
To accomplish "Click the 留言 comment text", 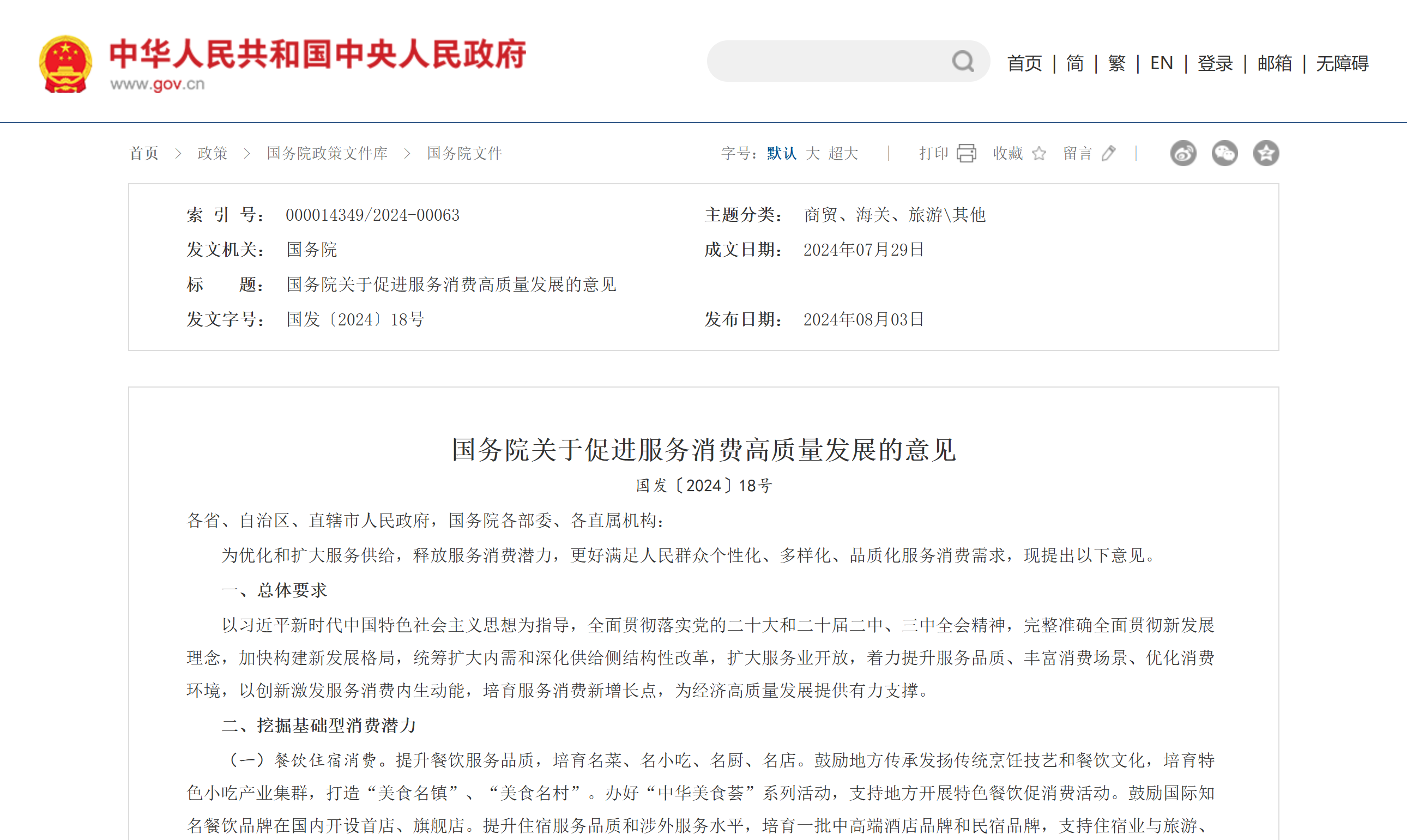I will coord(1078,153).
